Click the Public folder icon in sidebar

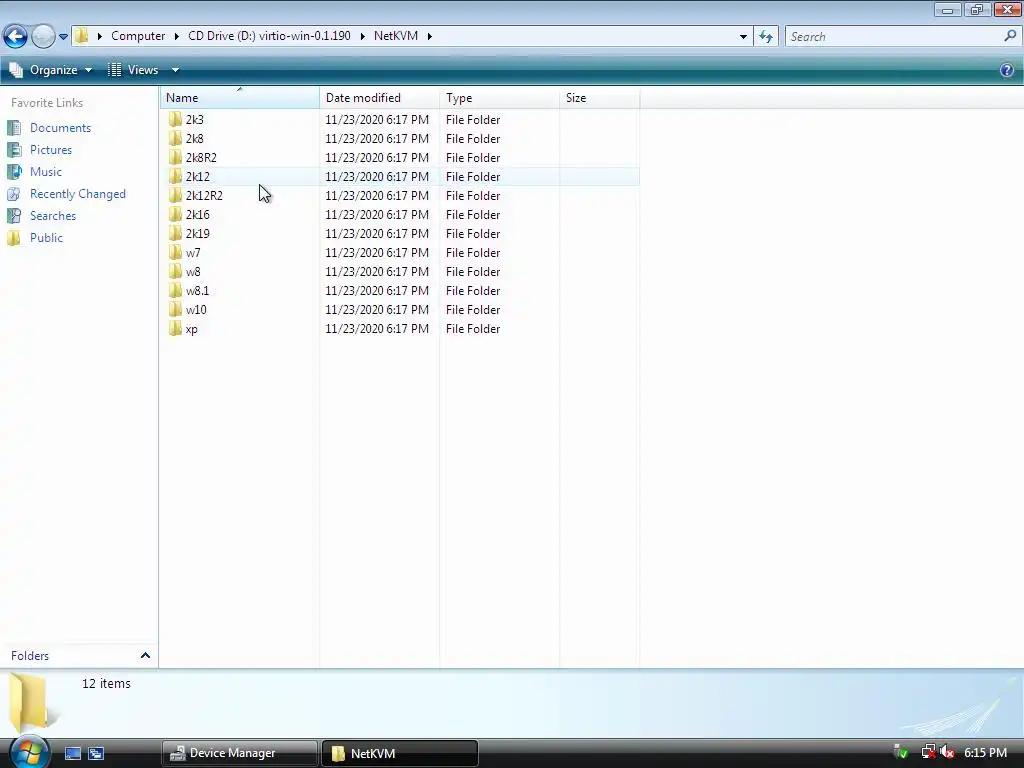click(x=14, y=238)
